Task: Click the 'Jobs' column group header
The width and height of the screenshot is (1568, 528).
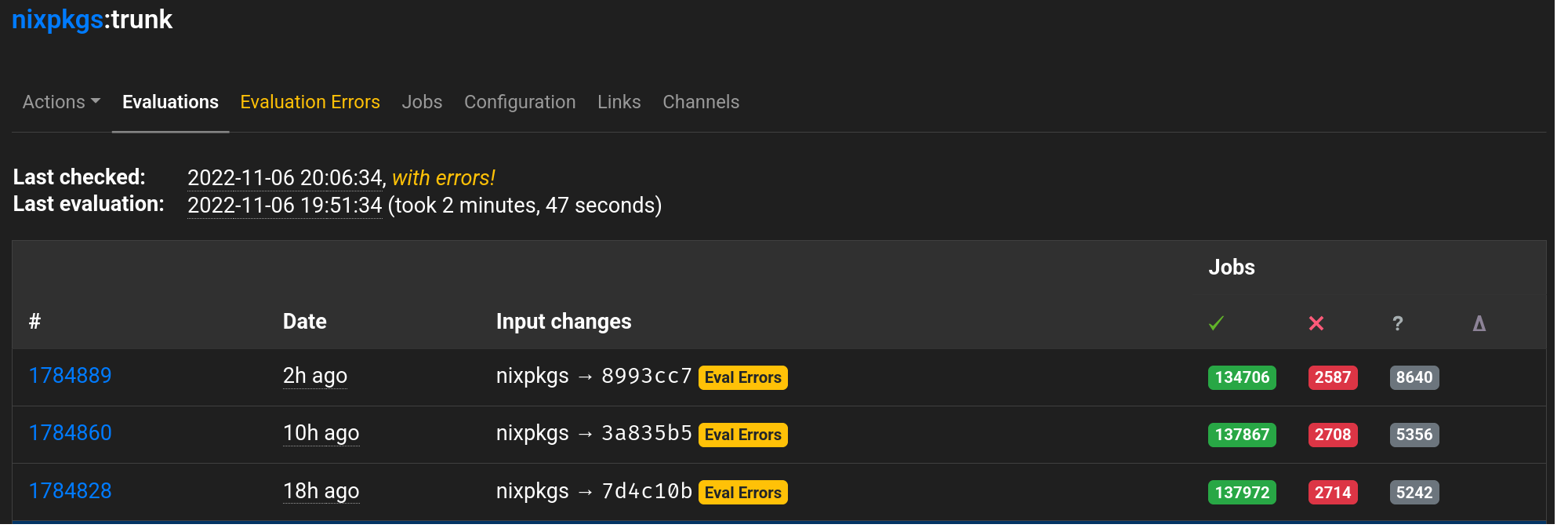Action: (x=1232, y=268)
